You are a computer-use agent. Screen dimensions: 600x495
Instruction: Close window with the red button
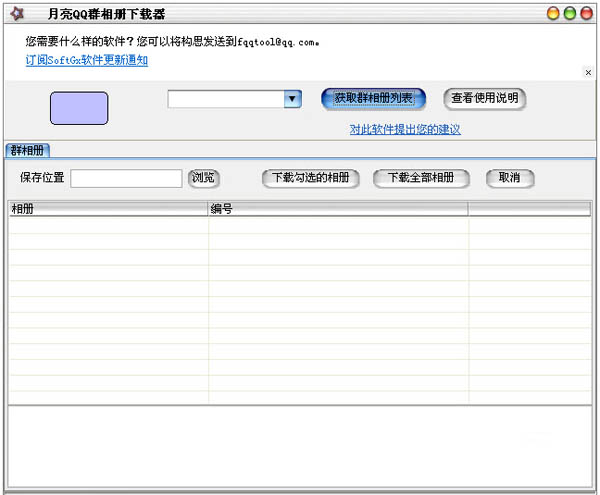[586, 14]
